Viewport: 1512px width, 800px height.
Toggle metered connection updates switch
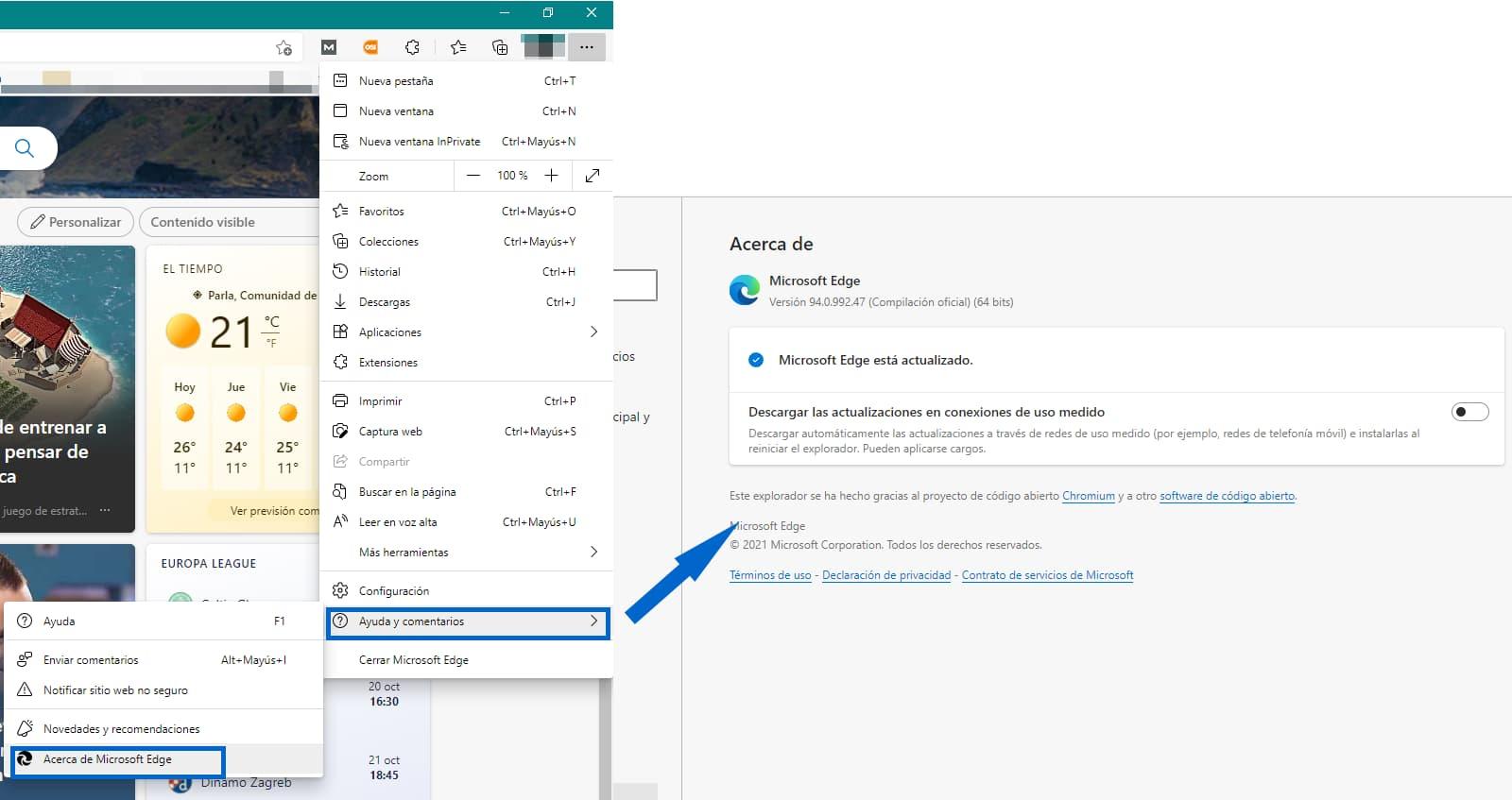pyautogui.click(x=1469, y=412)
